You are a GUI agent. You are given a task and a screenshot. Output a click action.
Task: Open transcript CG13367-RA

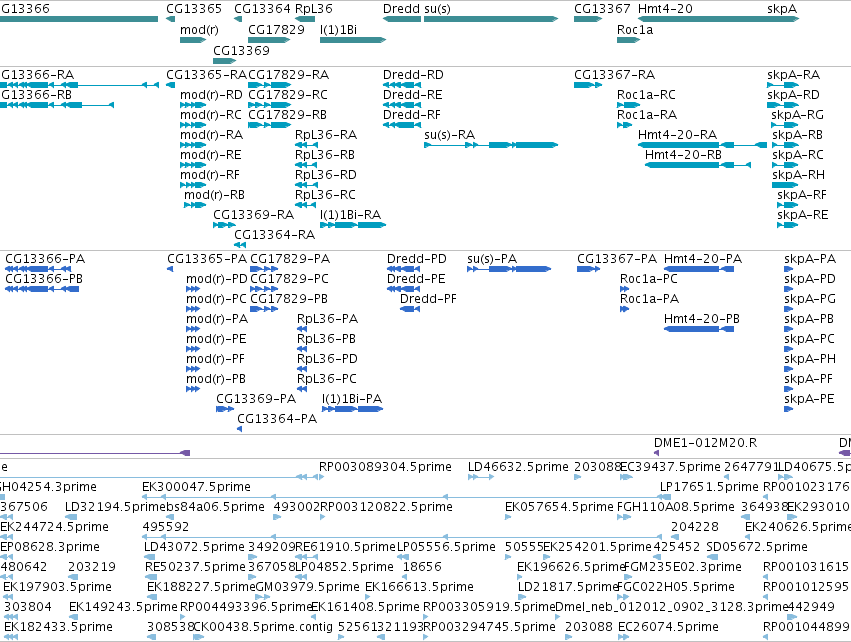coord(614,74)
